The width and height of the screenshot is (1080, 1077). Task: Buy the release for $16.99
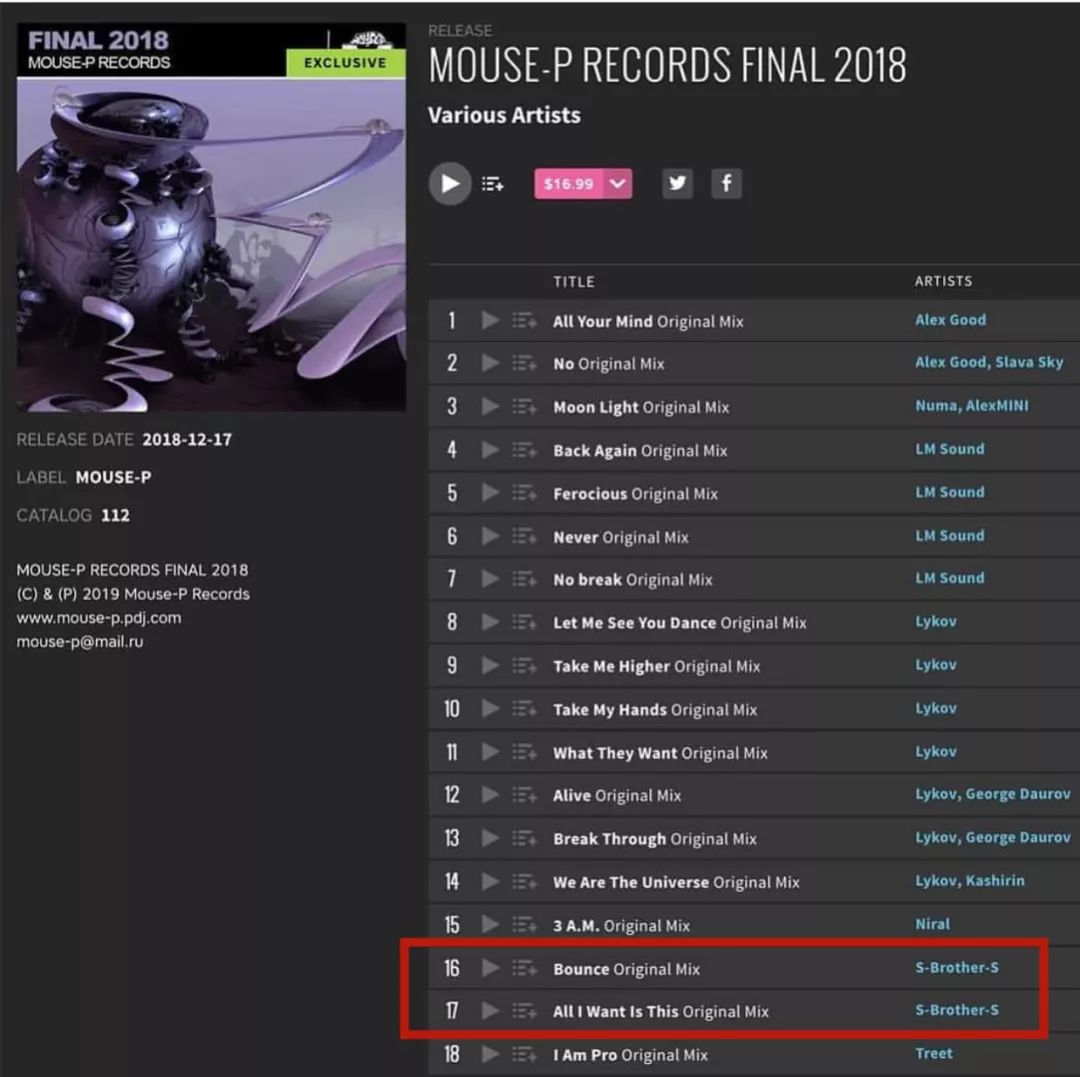coord(569,184)
